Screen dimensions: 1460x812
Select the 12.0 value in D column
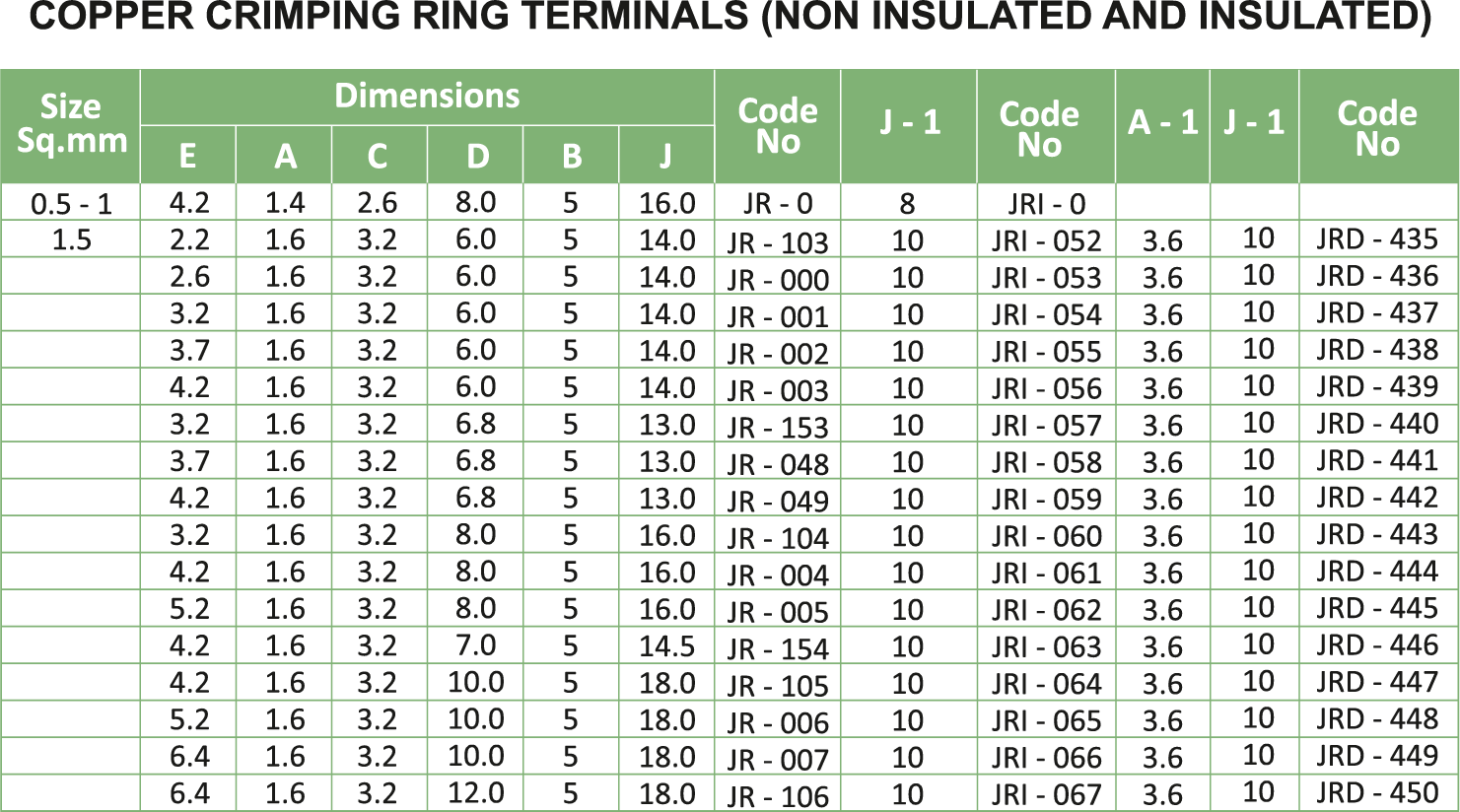[476, 793]
